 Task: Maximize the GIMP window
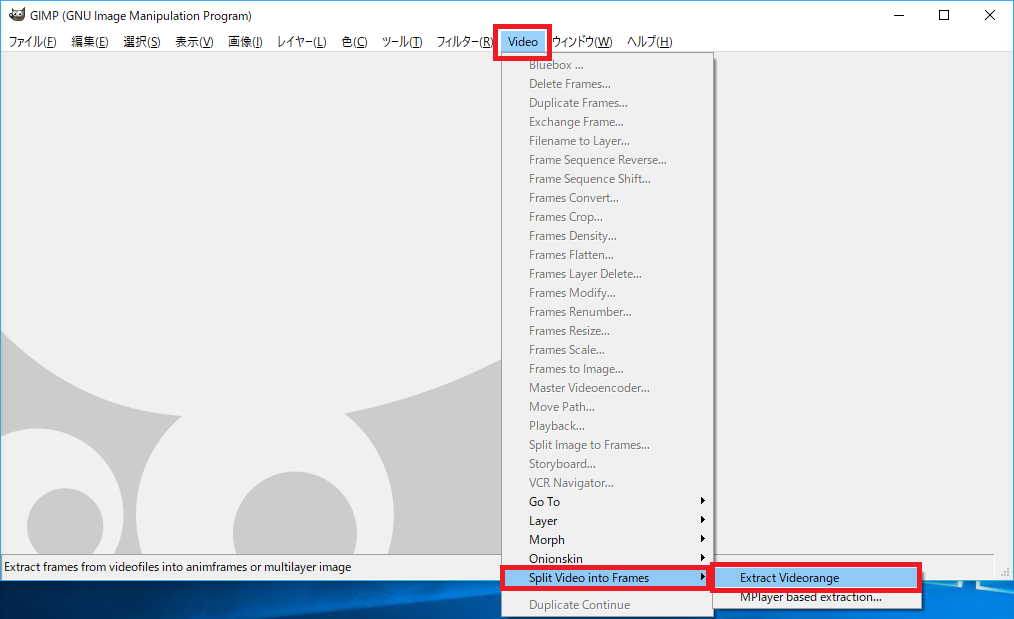pyautogui.click(x=944, y=16)
